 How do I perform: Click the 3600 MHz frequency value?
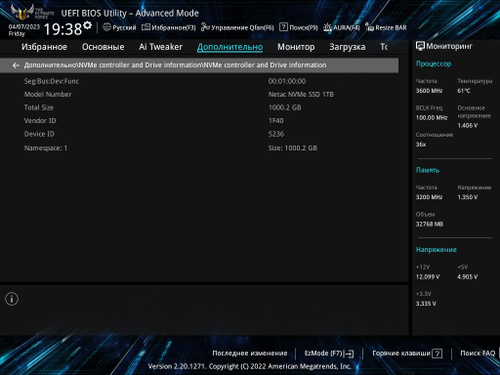tap(429, 91)
